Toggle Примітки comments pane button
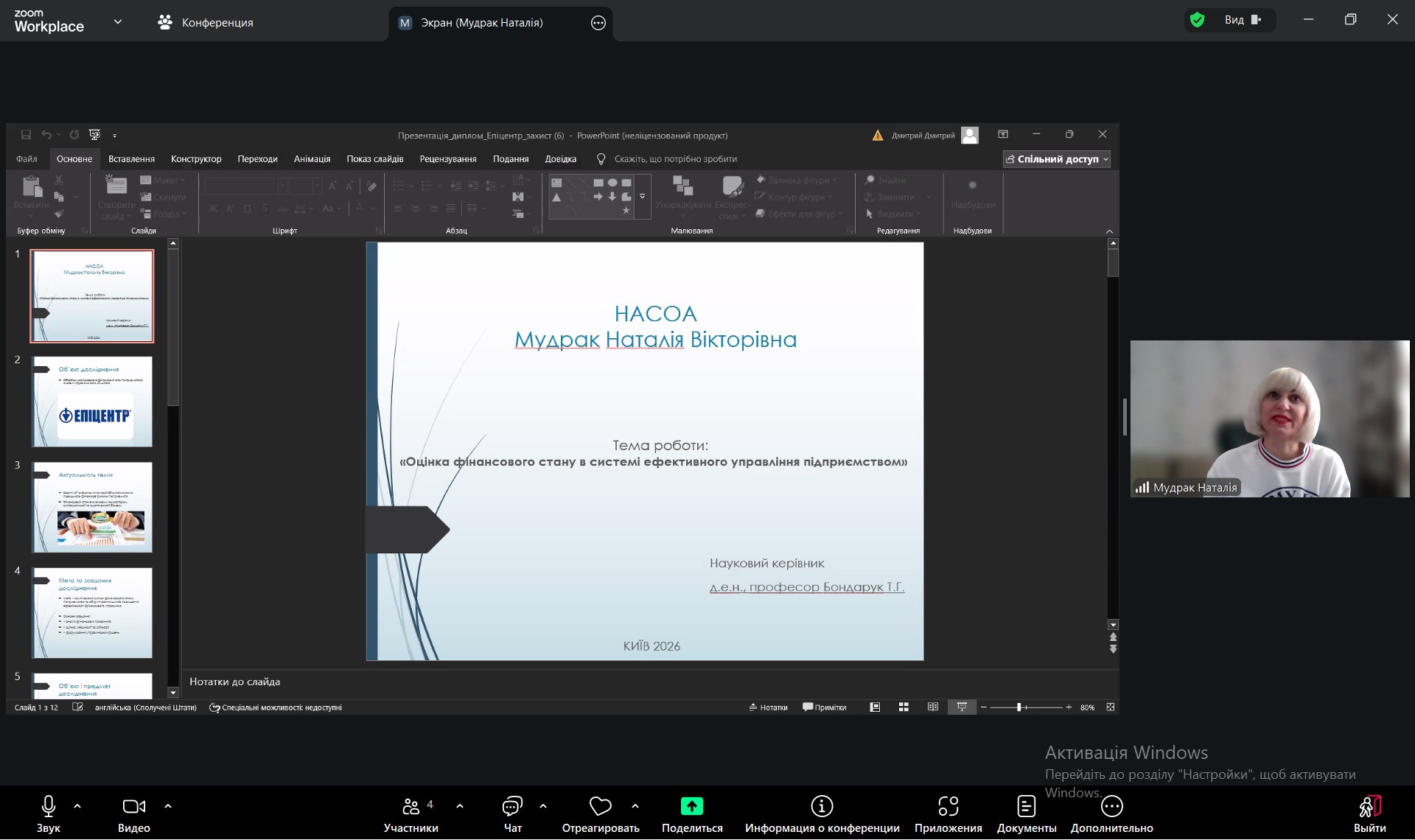1415x840 pixels. tap(824, 707)
